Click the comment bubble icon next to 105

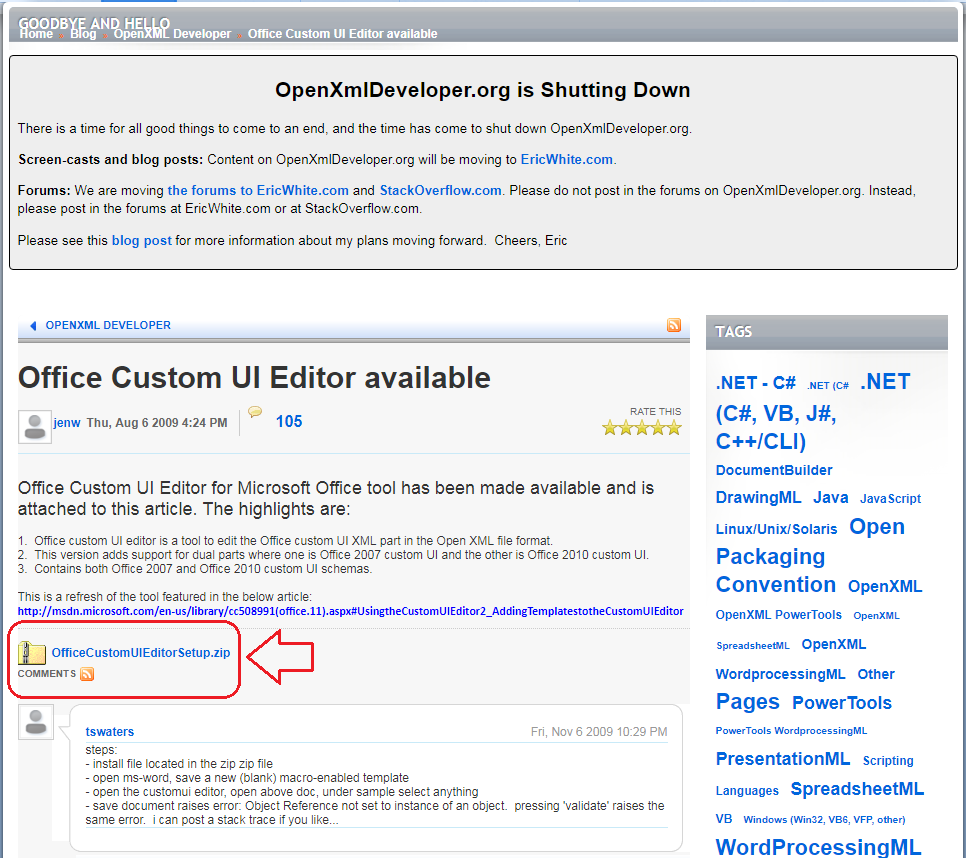pyautogui.click(x=254, y=412)
